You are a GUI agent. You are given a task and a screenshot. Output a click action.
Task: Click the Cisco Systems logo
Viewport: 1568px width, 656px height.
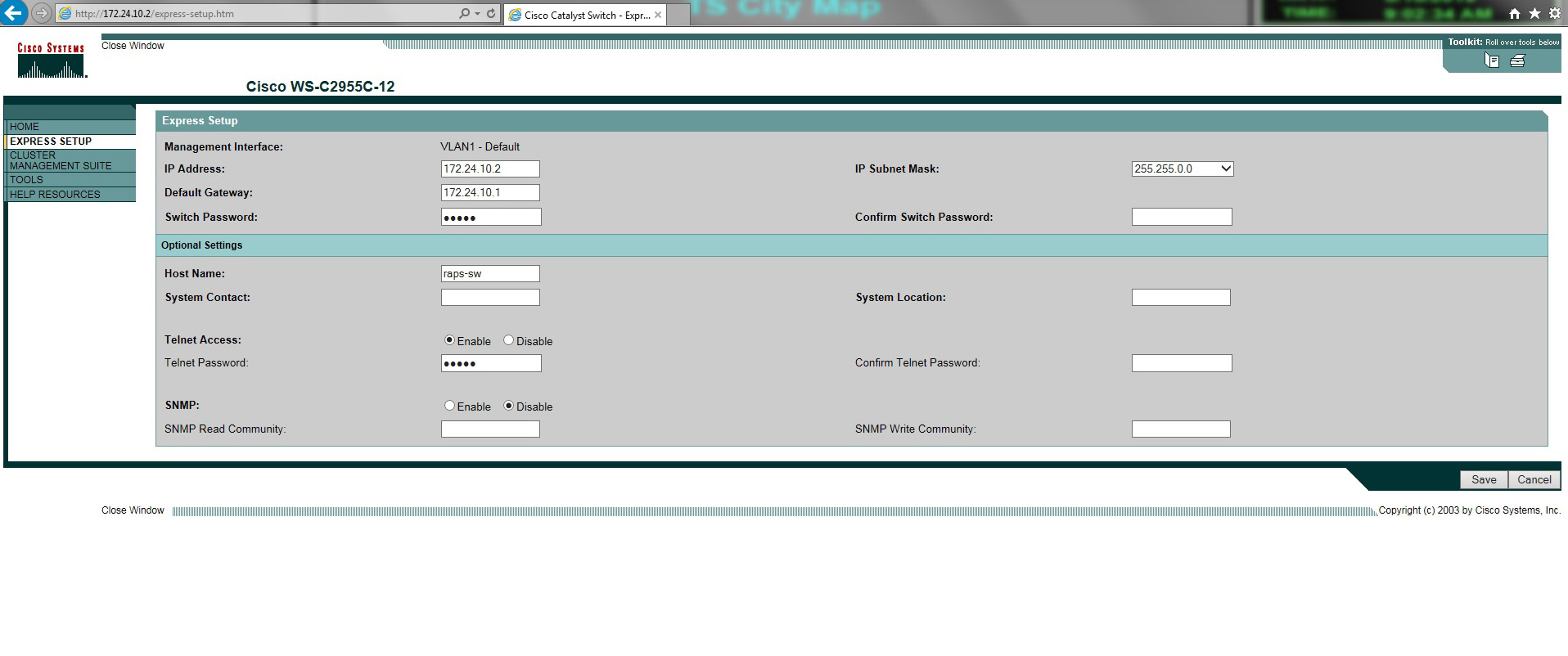[52, 61]
